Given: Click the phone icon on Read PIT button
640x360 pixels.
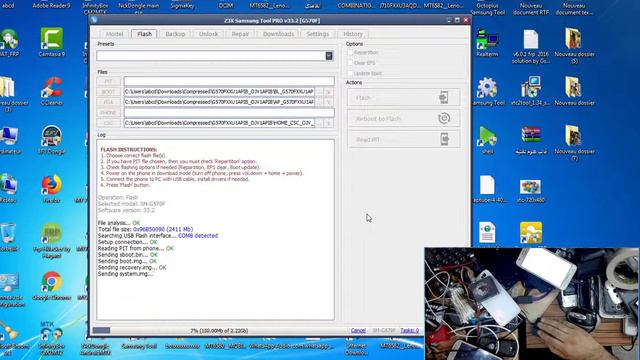Looking at the screenshot, I should coord(444,139).
